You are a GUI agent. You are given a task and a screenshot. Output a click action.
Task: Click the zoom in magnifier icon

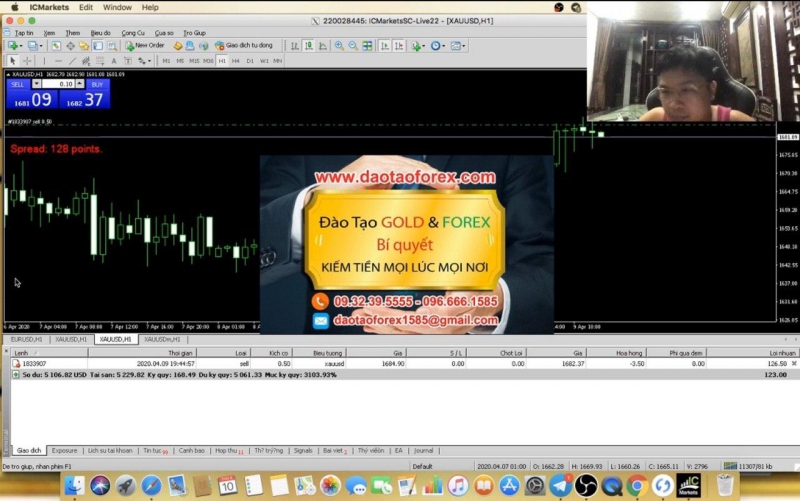coord(339,46)
